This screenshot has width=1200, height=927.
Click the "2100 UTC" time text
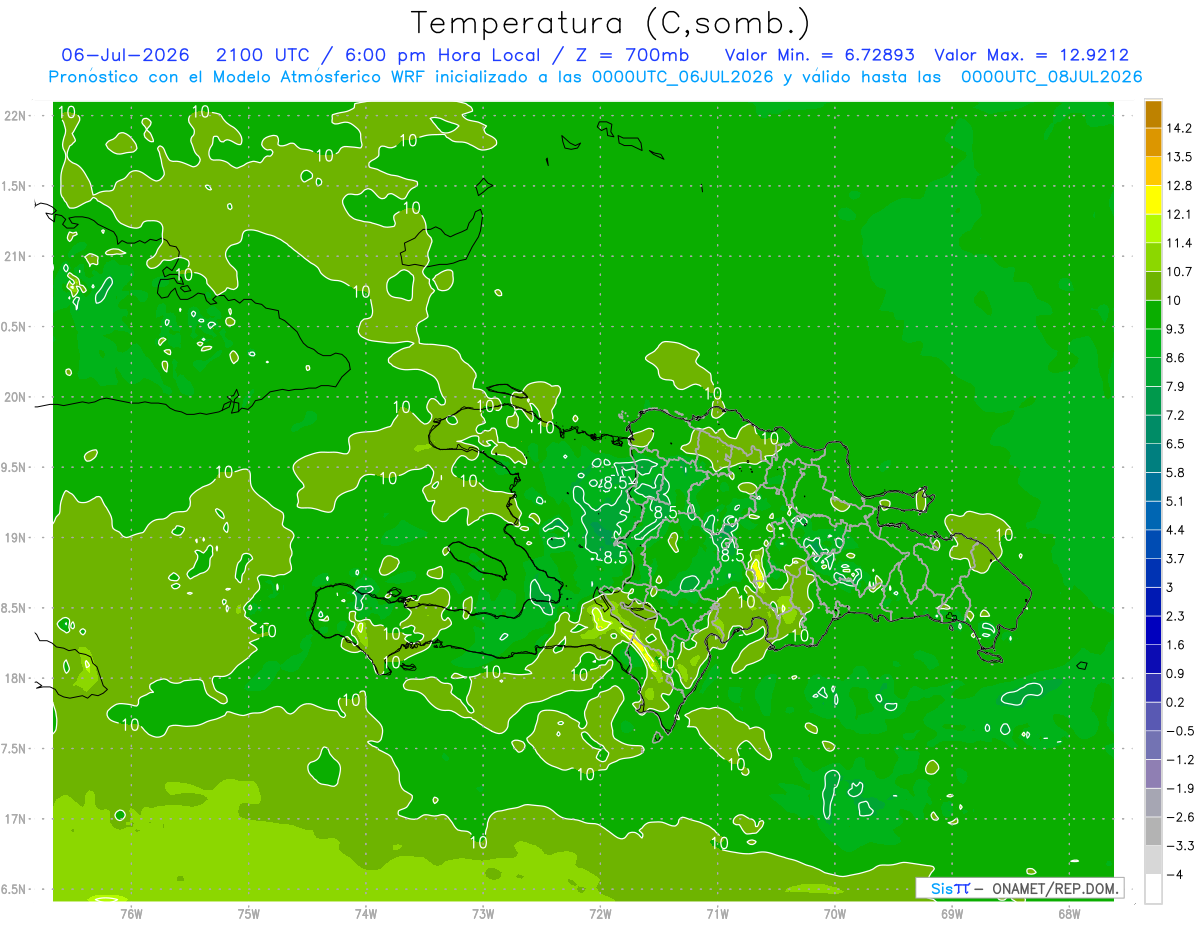click(261, 55)
